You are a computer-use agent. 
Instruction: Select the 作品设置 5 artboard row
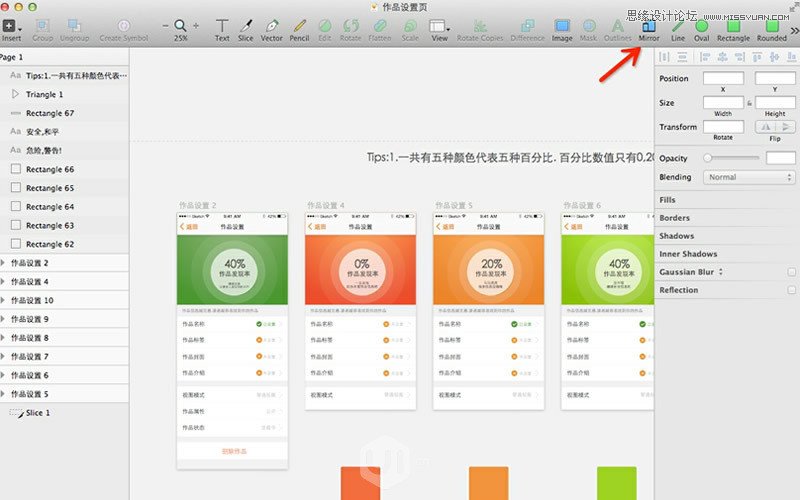click(64, 394)
